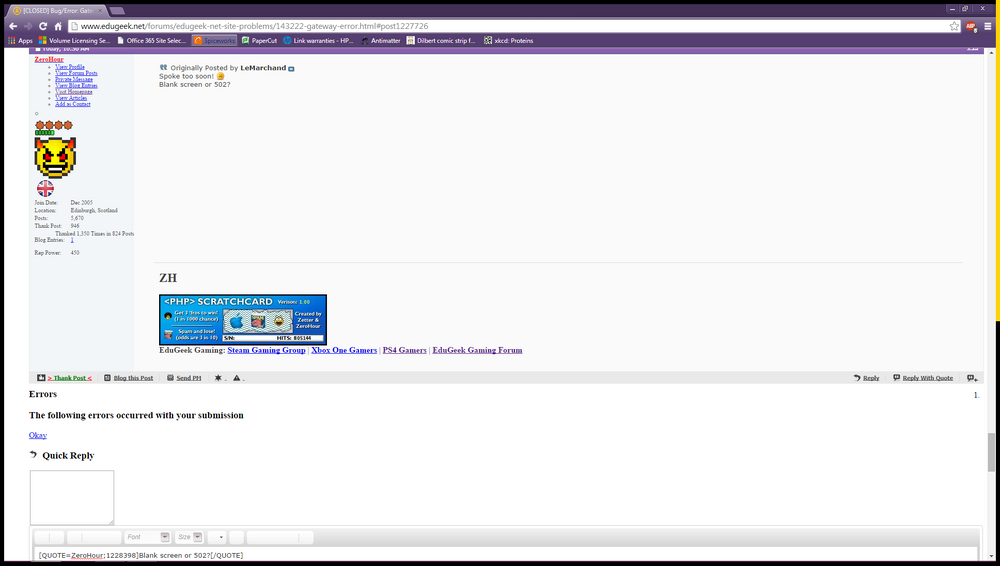The height and width of the screenshot is (566, 1000).
Task: Open the Spiceworks bookmark
Action: coord(214,40)
